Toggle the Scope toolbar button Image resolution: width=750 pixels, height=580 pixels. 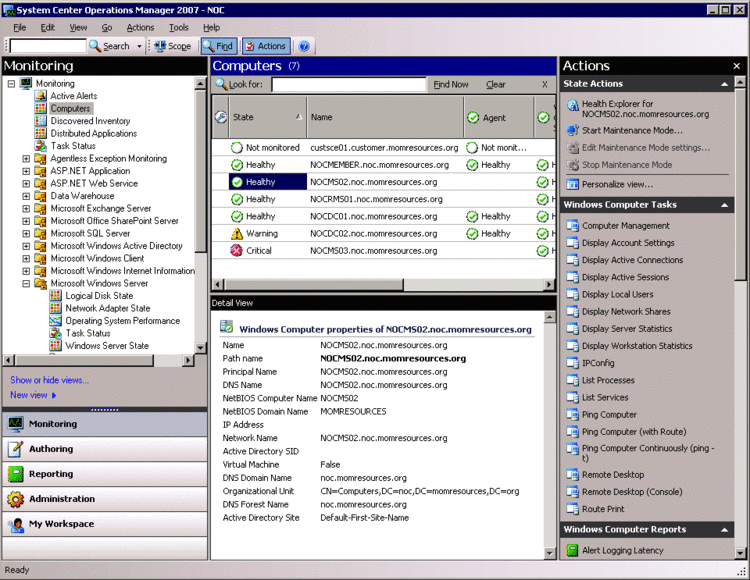172,46
